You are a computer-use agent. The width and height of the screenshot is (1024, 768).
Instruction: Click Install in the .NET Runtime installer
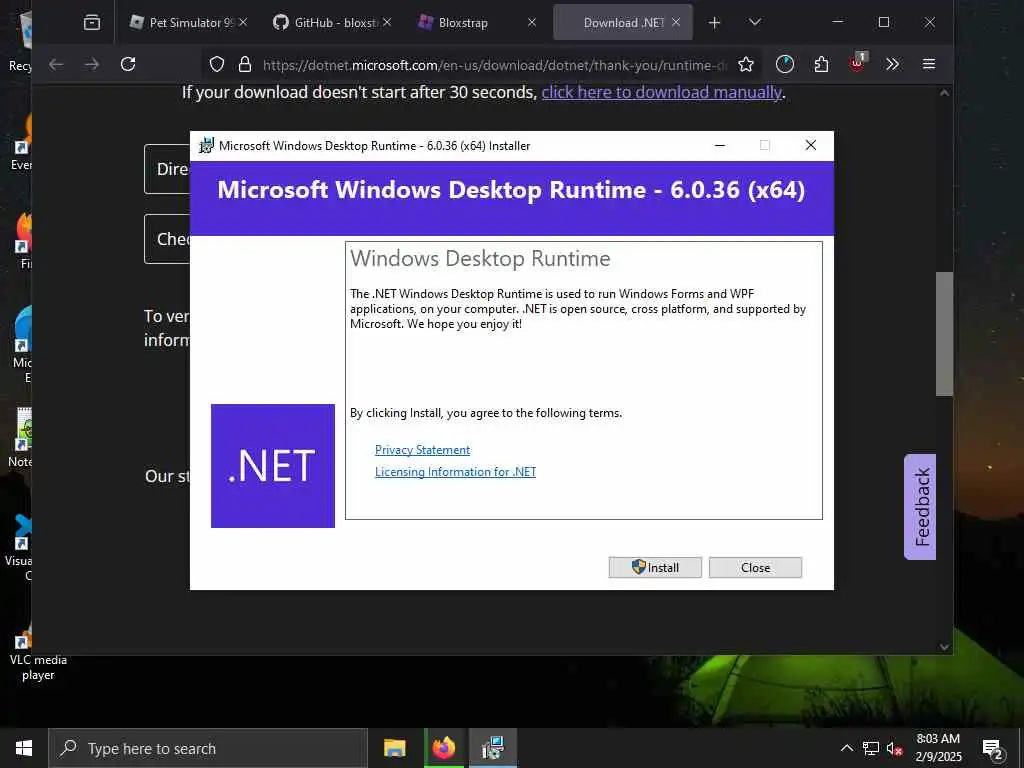pyautogui.click(x=655, y=568)
